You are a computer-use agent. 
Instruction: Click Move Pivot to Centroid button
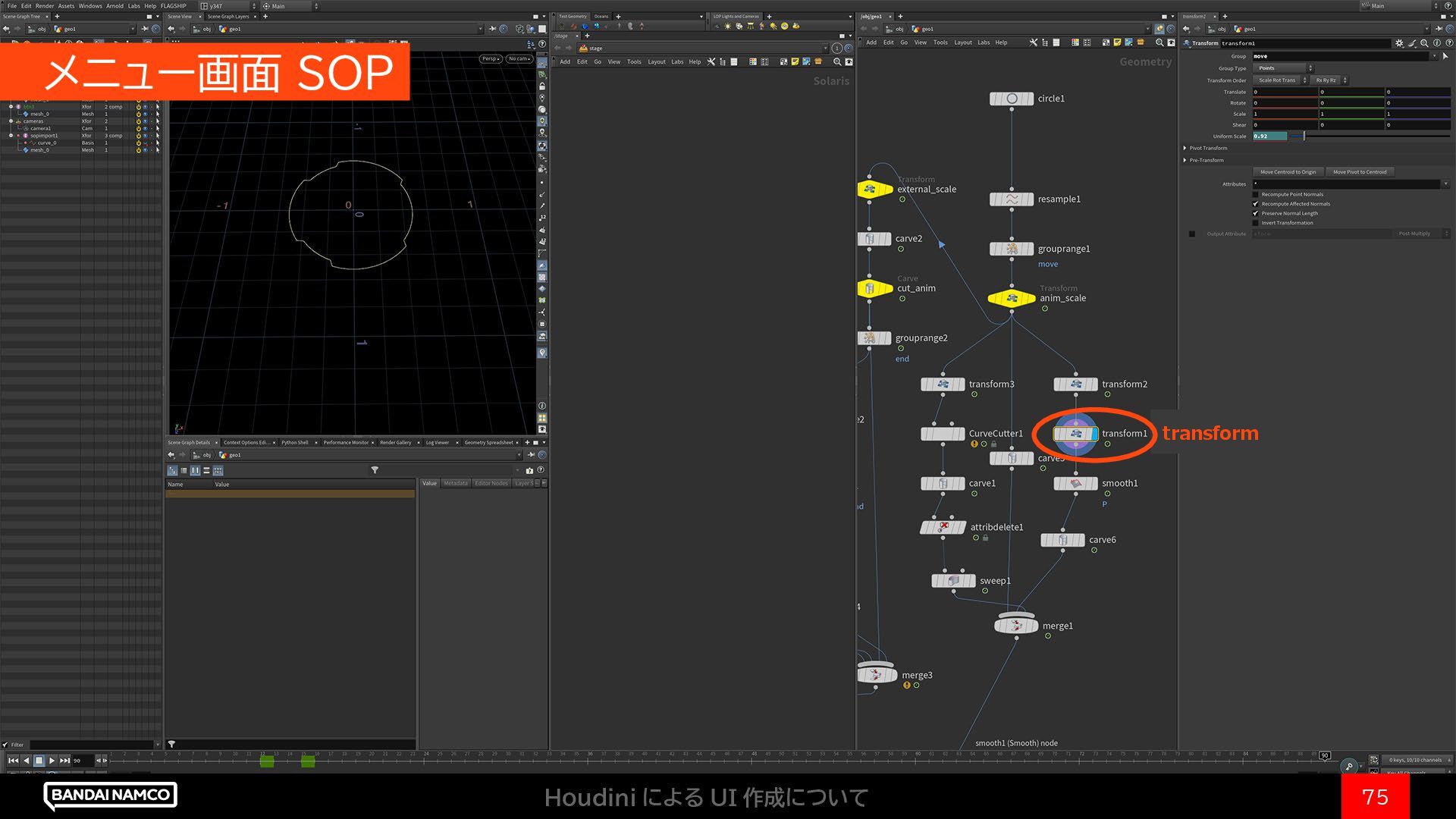(1360, 172)
